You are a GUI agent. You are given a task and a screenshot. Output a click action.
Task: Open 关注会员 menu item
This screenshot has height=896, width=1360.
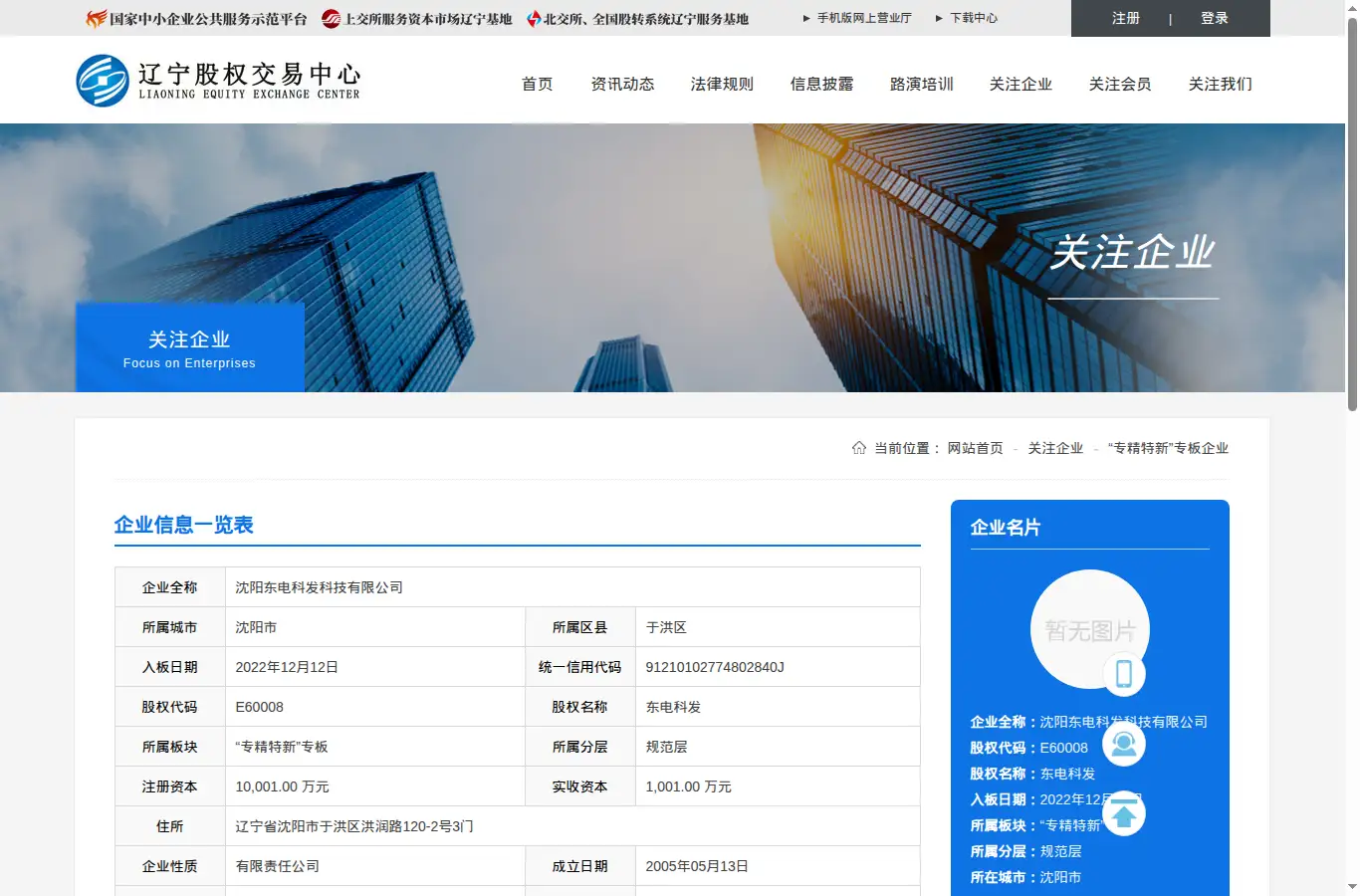pyautogui.click(x=1121, y=84)
